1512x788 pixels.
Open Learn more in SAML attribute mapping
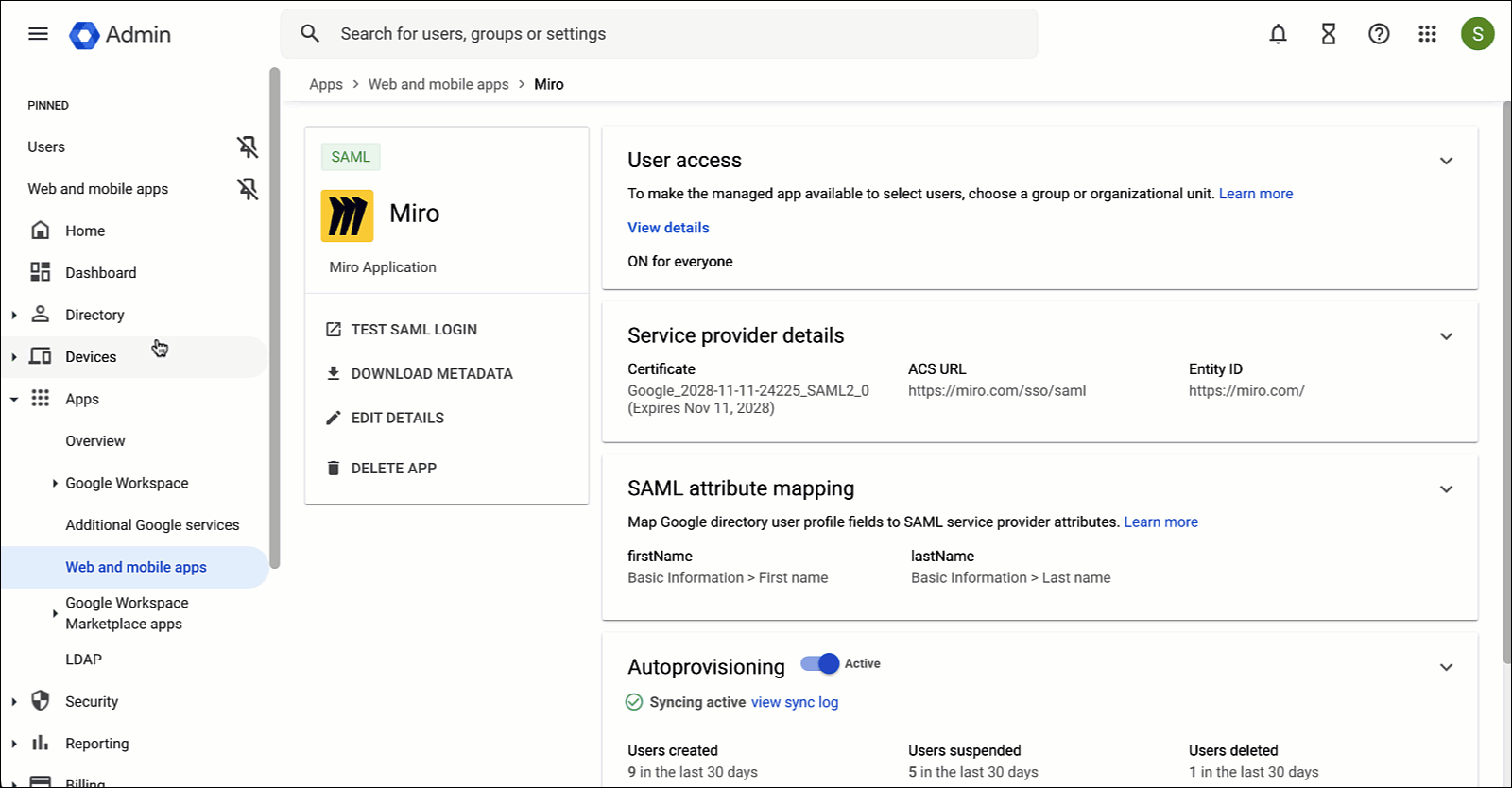pos(1160,522)
